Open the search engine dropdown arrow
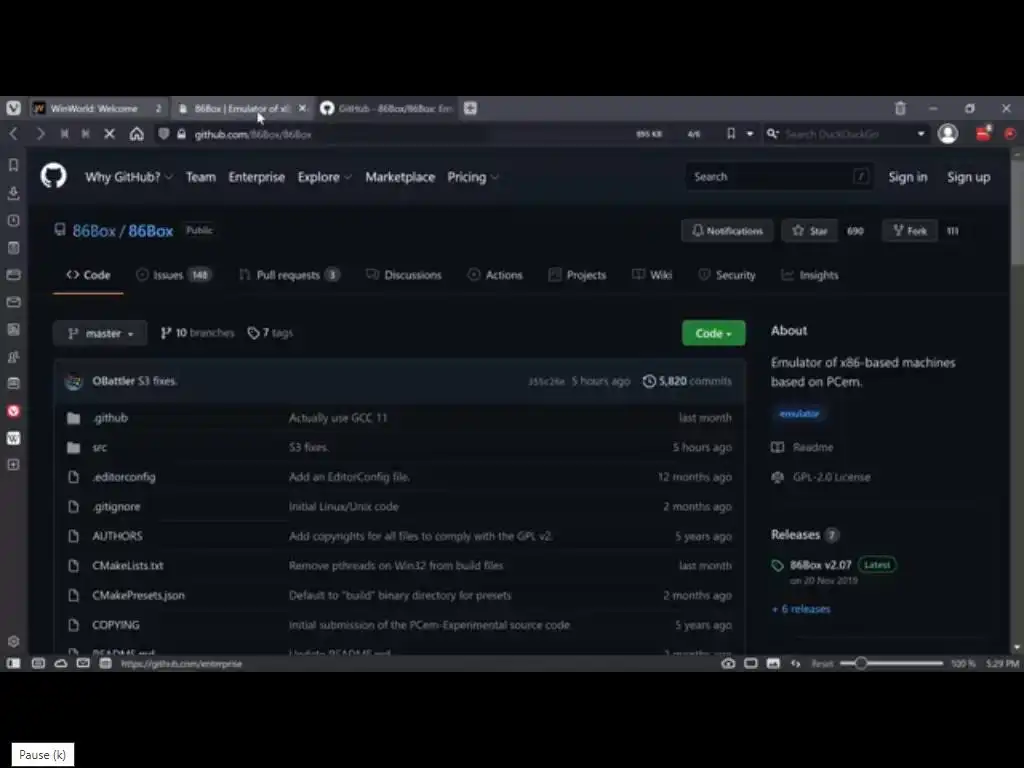Viewport: 1024px width, 768px height. click(921, 134)
